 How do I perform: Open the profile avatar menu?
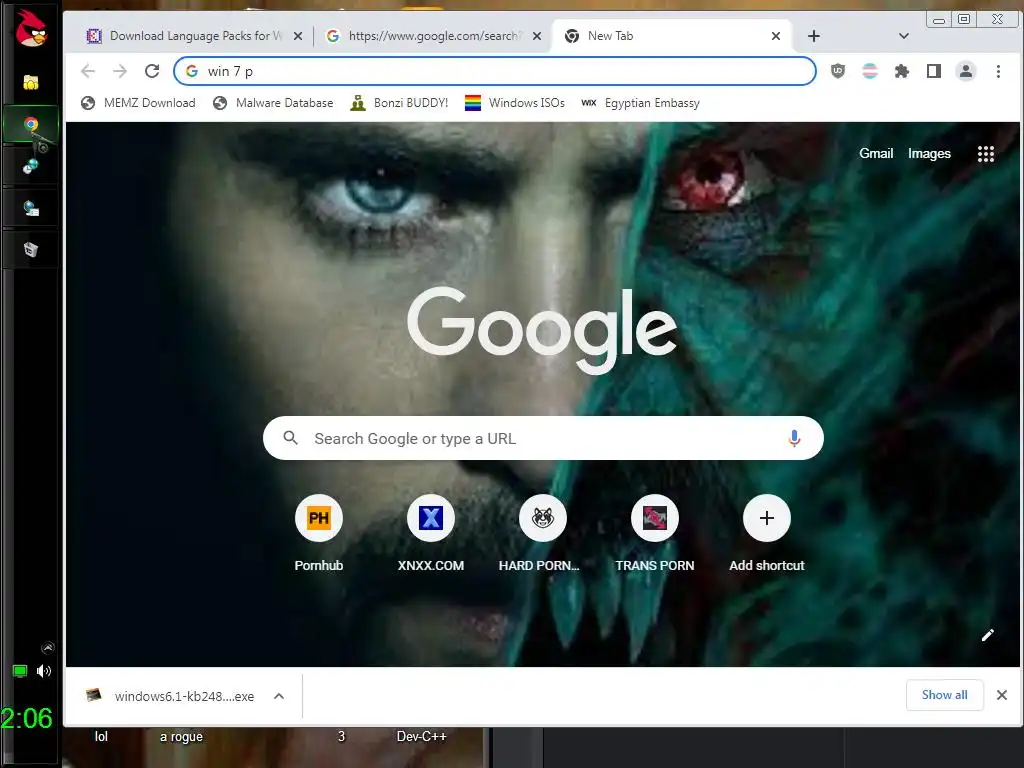point(966,71)
